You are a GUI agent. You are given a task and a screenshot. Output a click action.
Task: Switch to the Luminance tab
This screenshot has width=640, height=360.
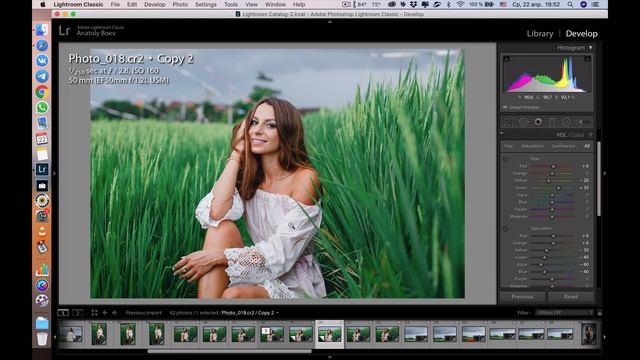coord(563,146)
